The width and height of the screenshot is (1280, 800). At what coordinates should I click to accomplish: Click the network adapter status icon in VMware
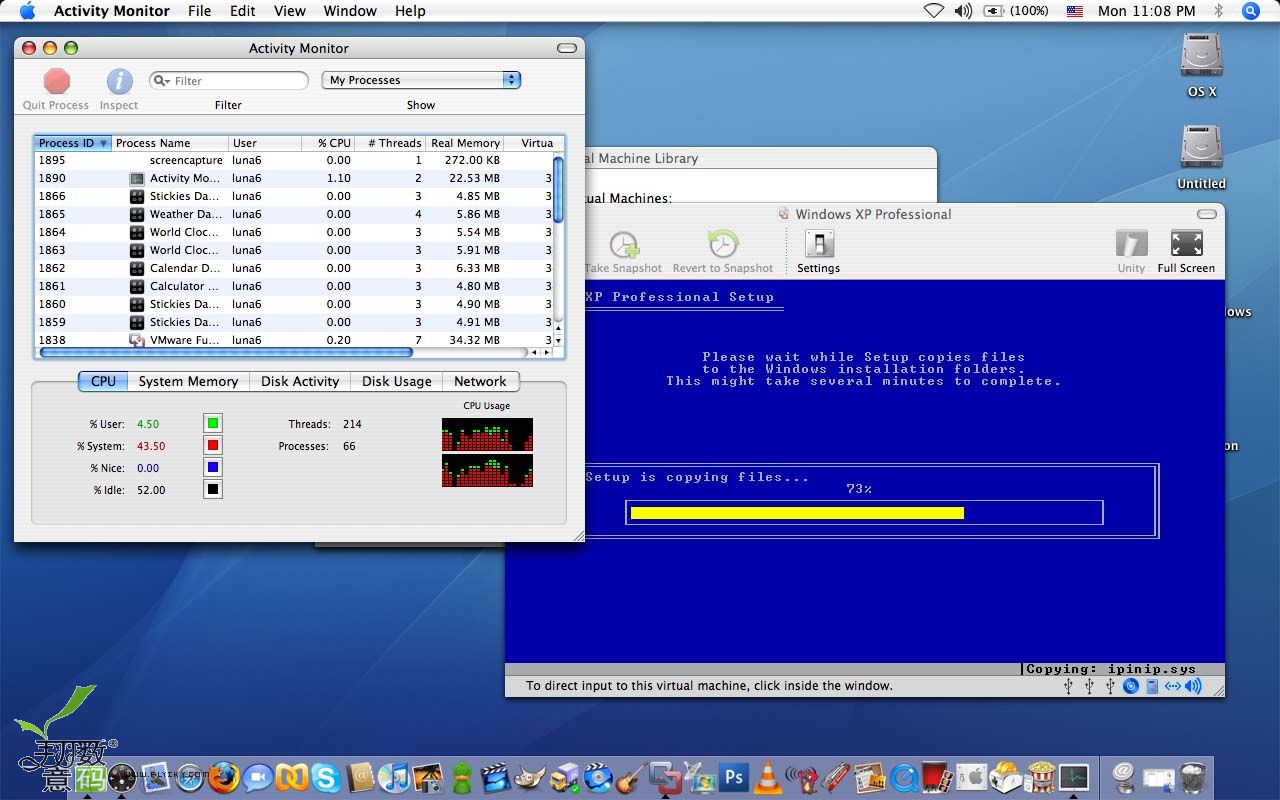(1172, 686)
